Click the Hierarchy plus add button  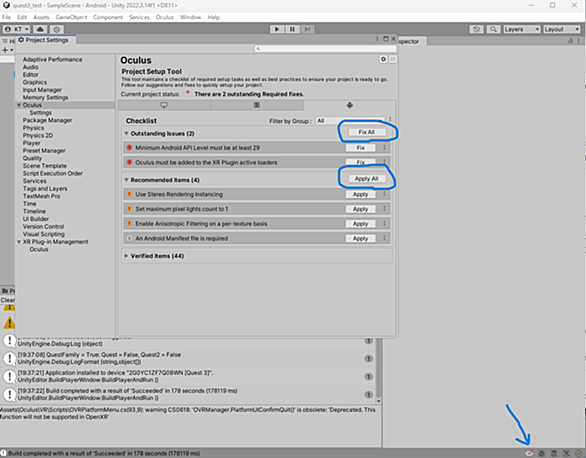[x=7, y=50]
